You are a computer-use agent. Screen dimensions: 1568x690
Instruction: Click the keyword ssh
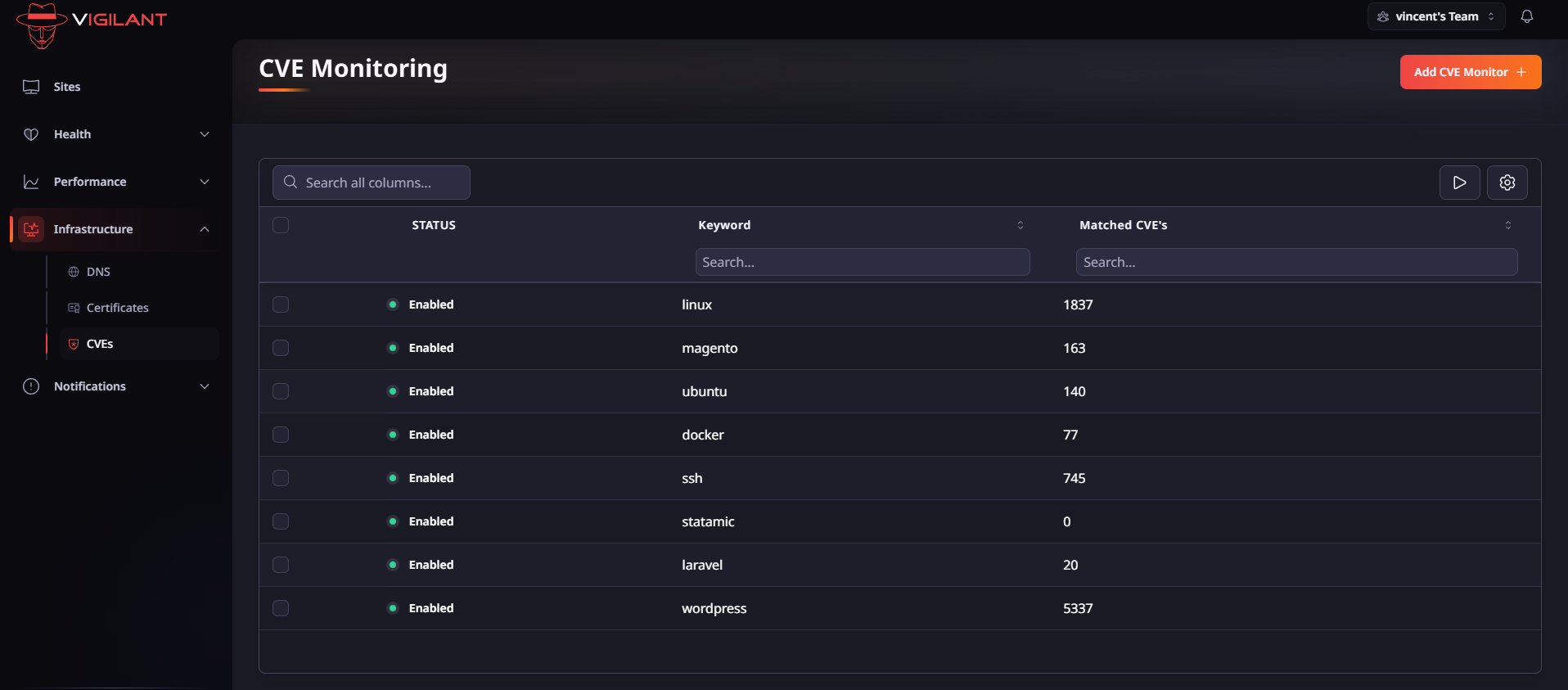click(692, 478)
